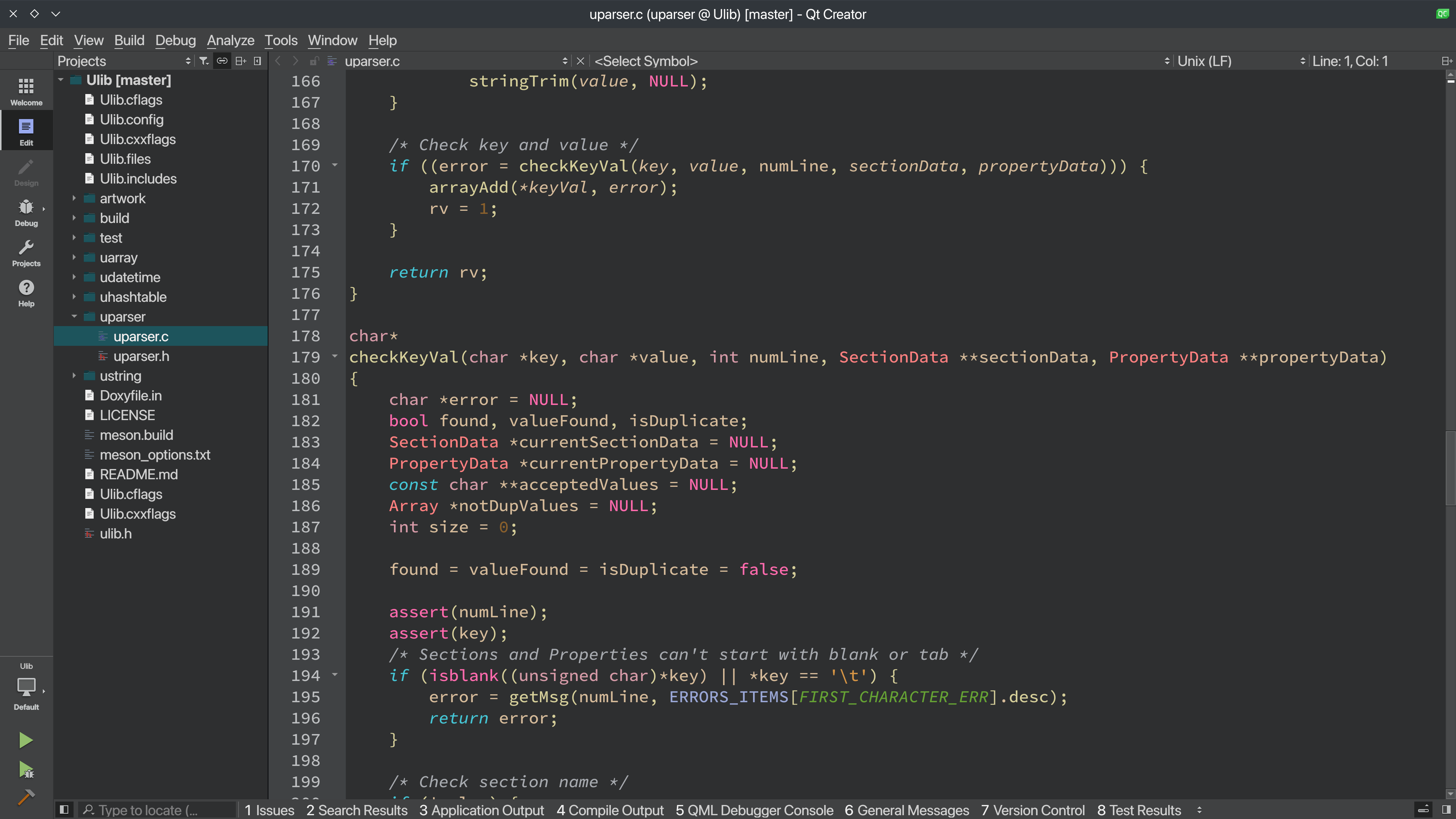
Task: Select ulib.h in the project tree
Action: (115, 533)
